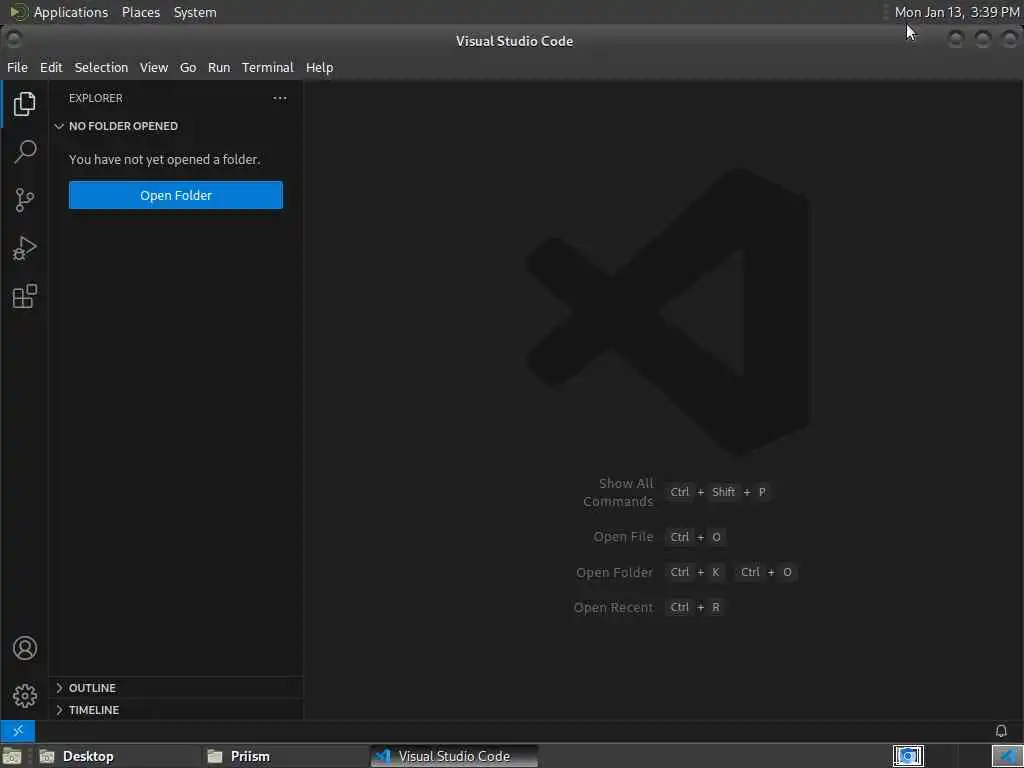Expand the OUTLINE section
Image resolution: width=1024 pixels, height=768 pixels.
[x=176, y=688]
